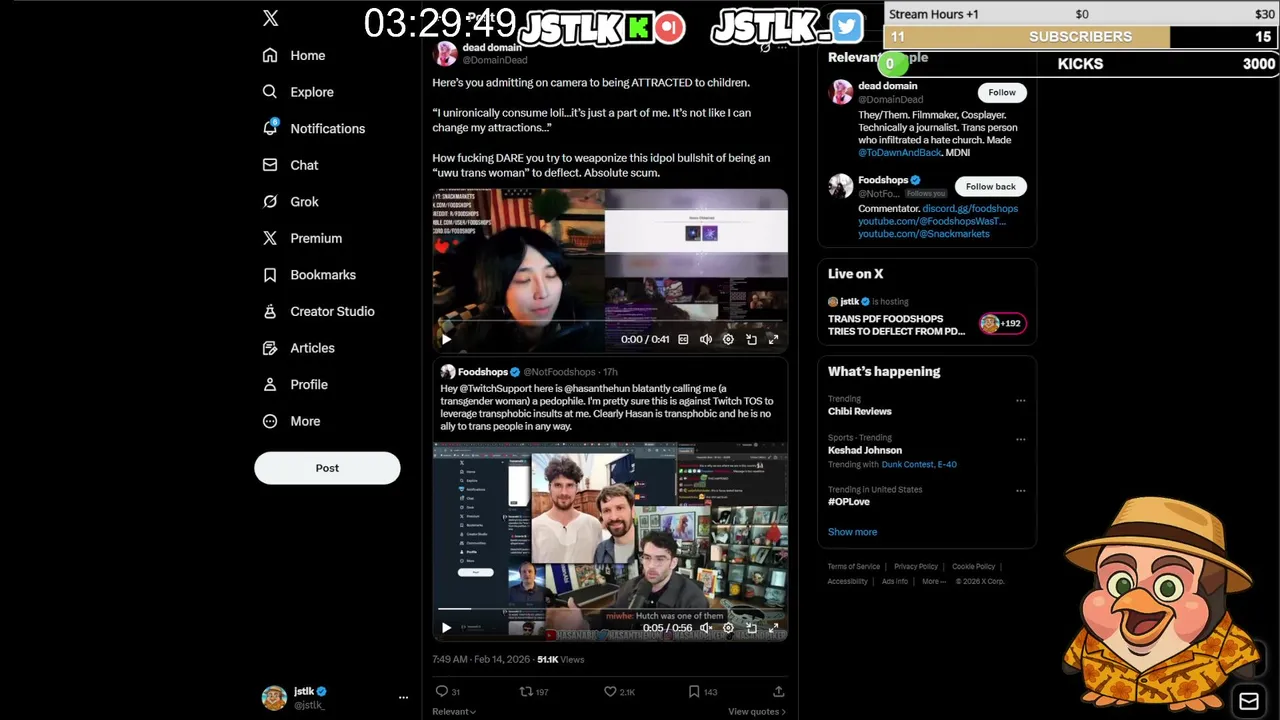
Task: Open settings gear on 0:41 video
Action: pyautogui.click(x=728, y=339)
